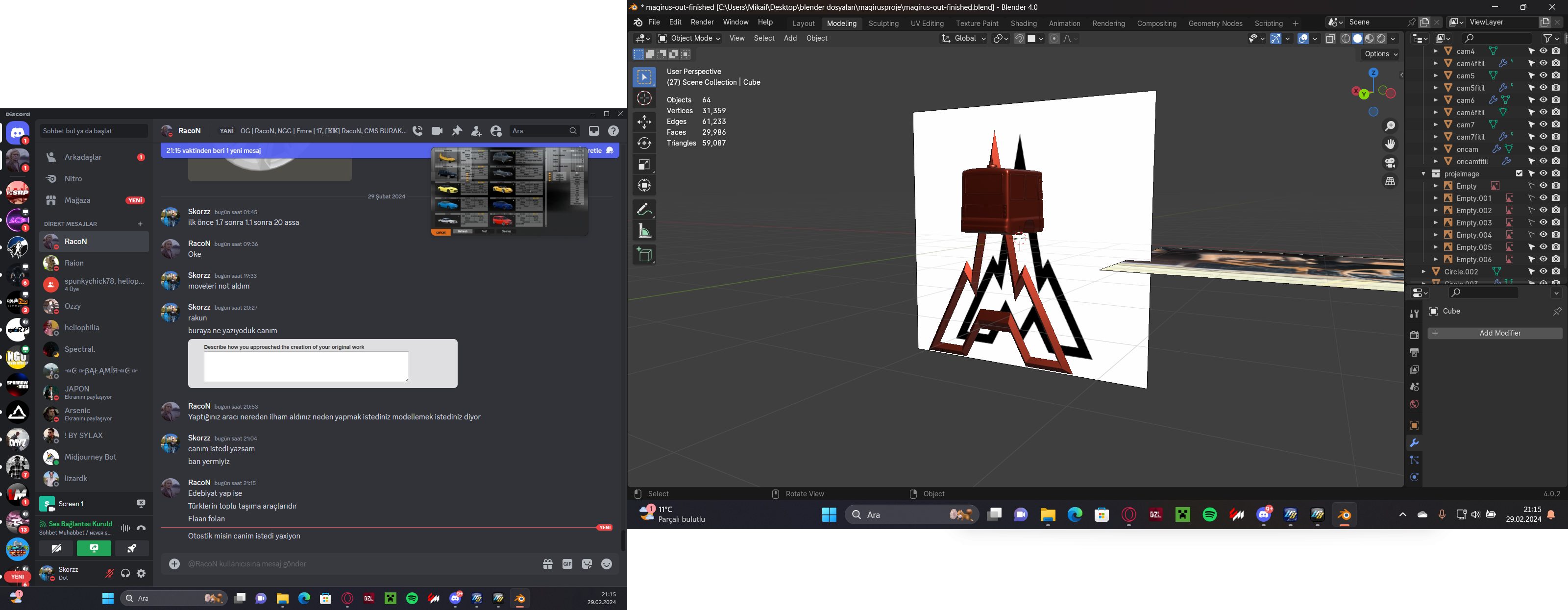The image size is (1568, 610).
Task: Start a video call with RacoN
Action: (437, 131)
